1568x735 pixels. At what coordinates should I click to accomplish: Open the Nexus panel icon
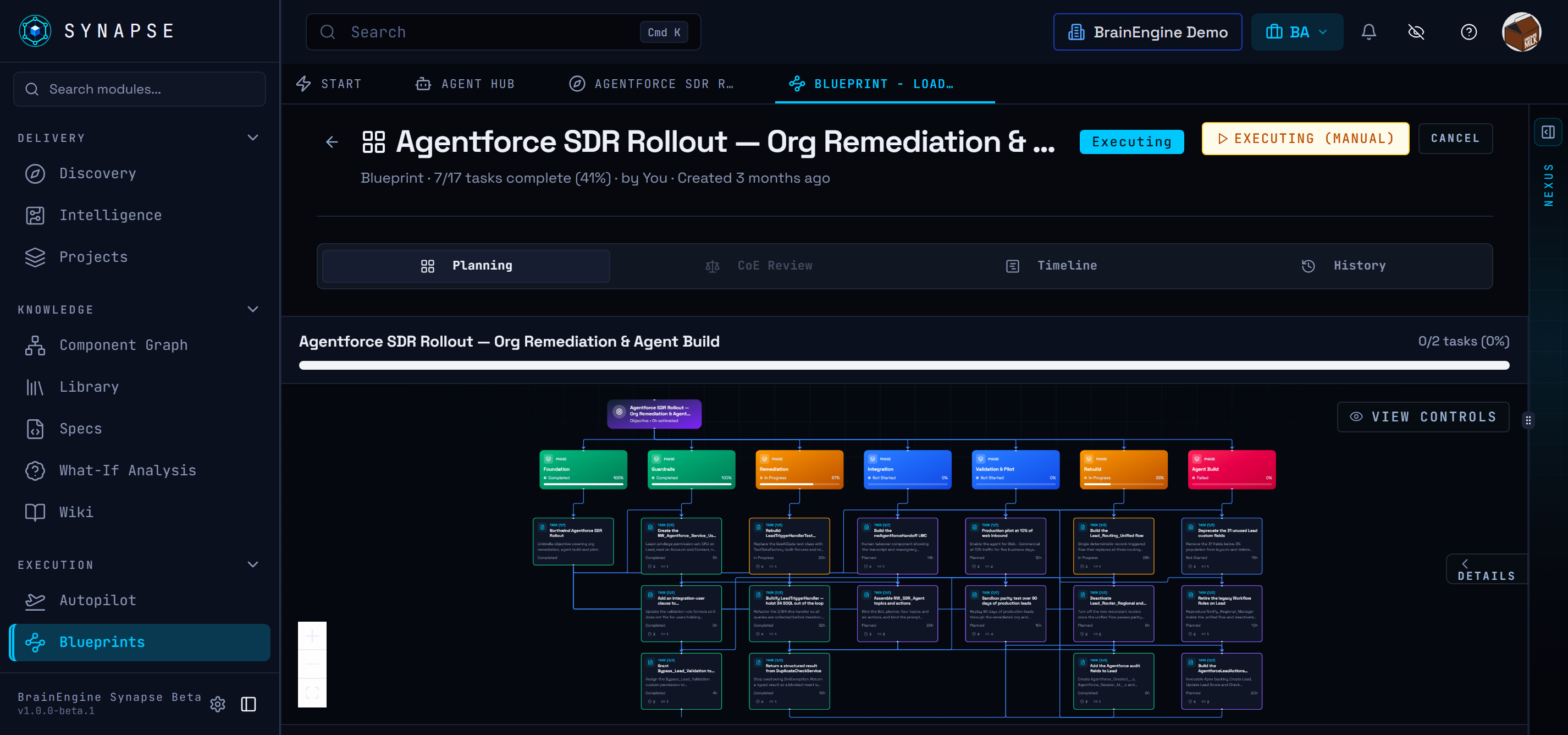(x=1548, y=132)
